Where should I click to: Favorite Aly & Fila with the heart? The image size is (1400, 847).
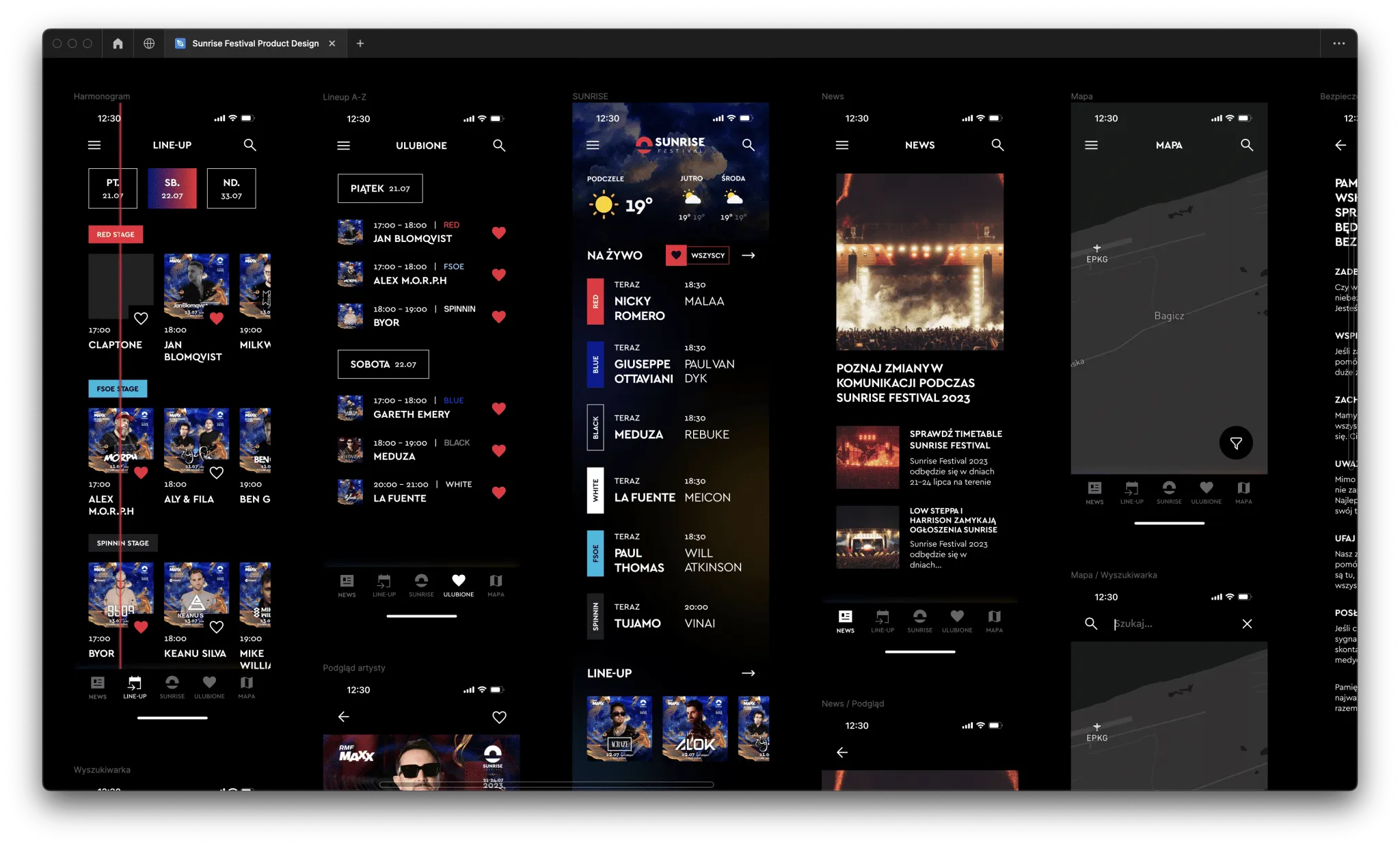(217, 472)
